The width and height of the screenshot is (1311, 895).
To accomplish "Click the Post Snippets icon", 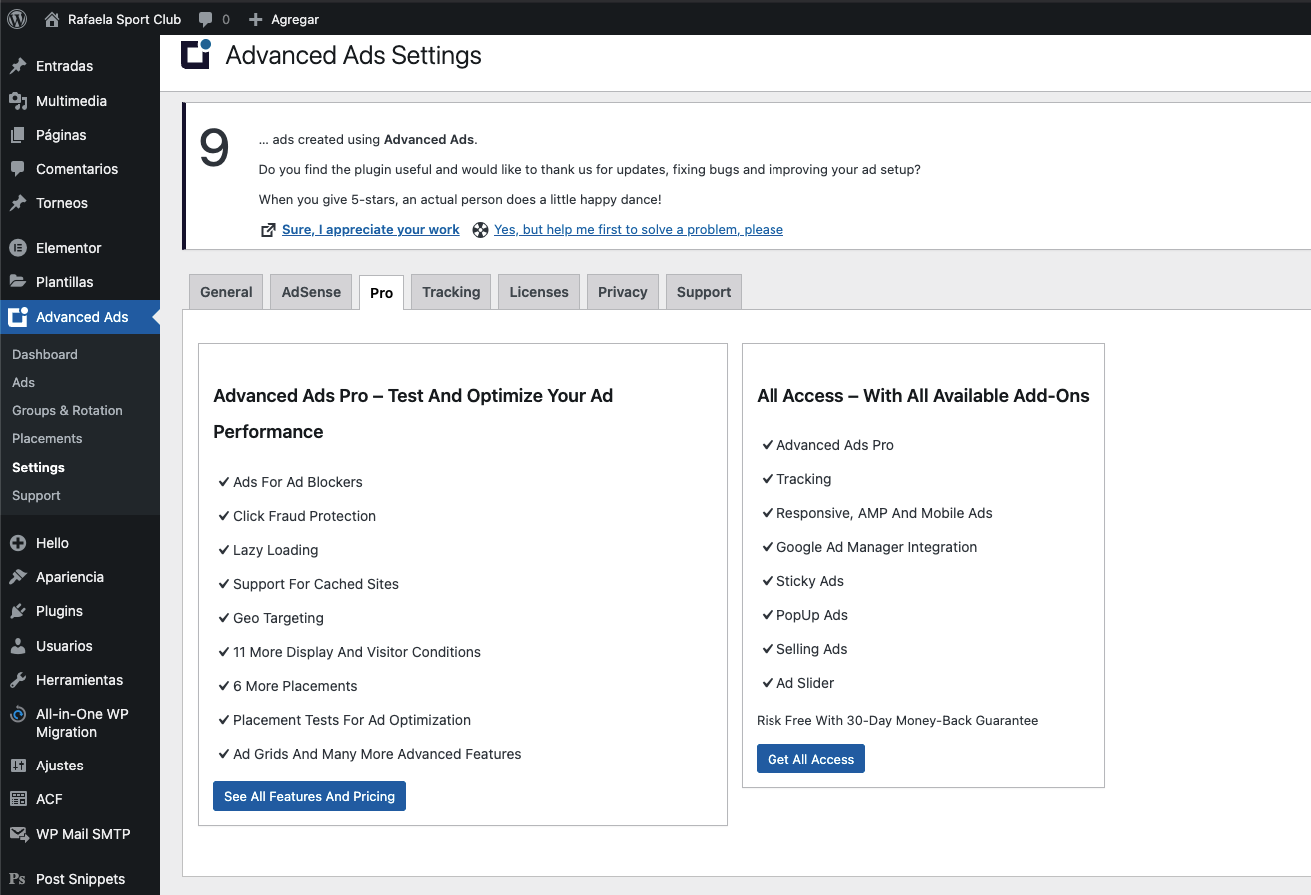I will pos(17,879).
